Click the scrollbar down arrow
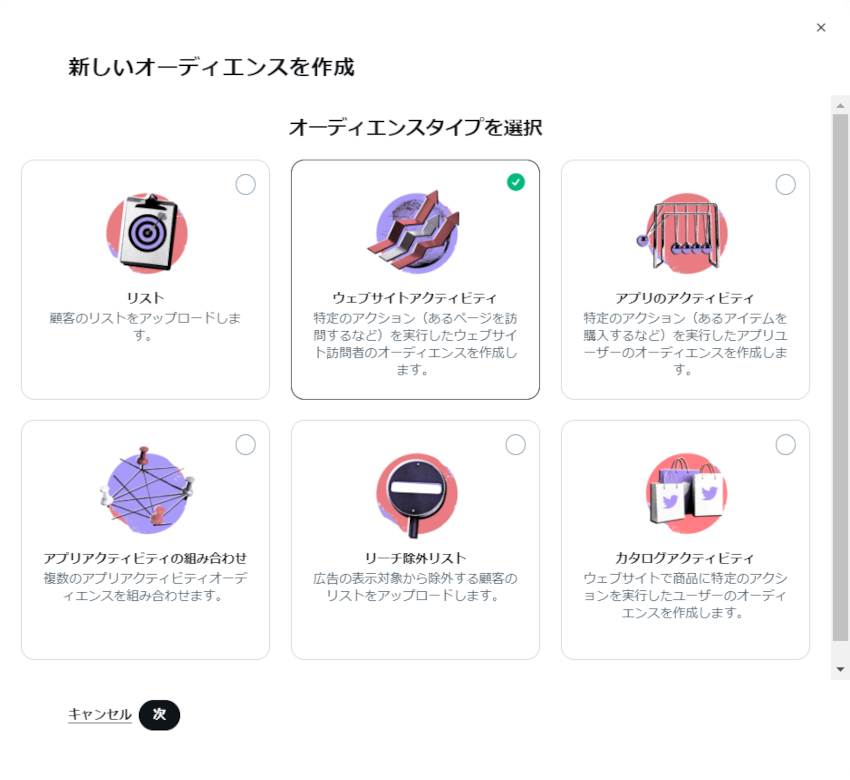 tap(840, 669)
